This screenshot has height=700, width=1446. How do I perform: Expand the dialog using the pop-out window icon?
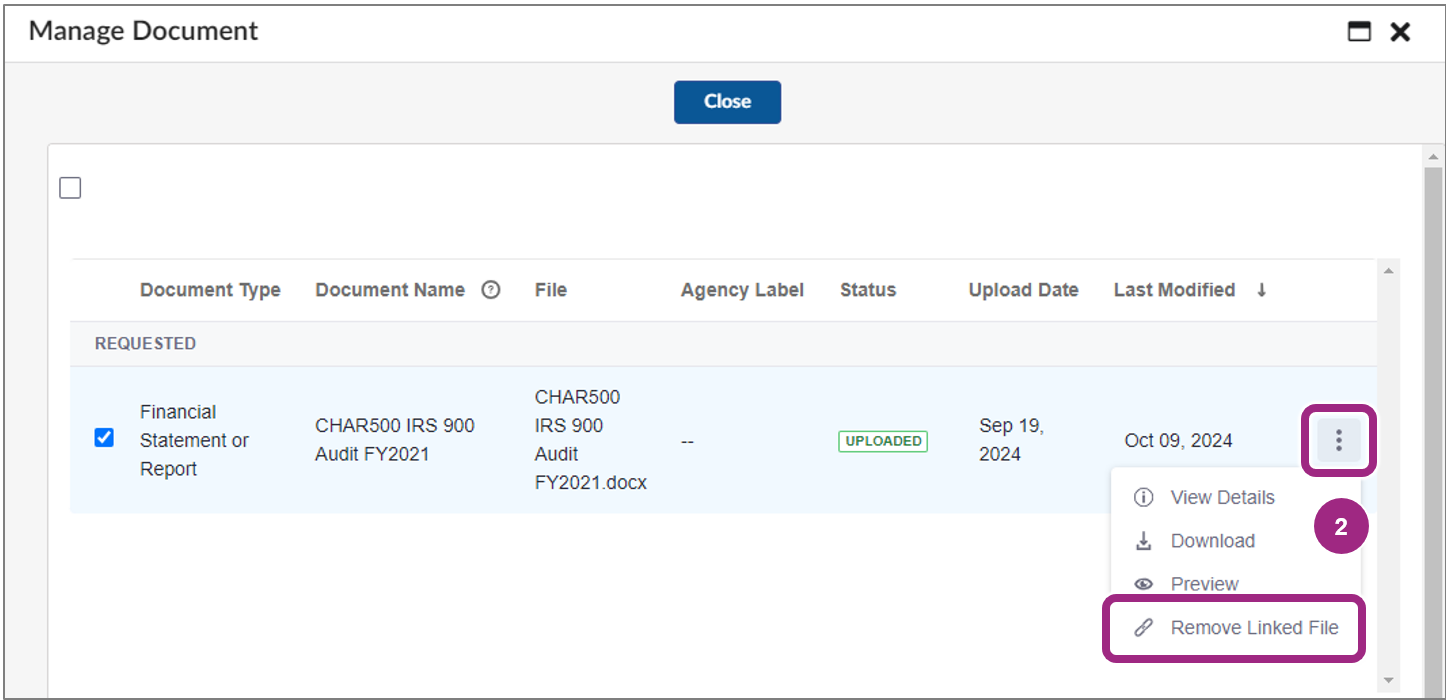pyautogui.click(x=1359, y=31)
